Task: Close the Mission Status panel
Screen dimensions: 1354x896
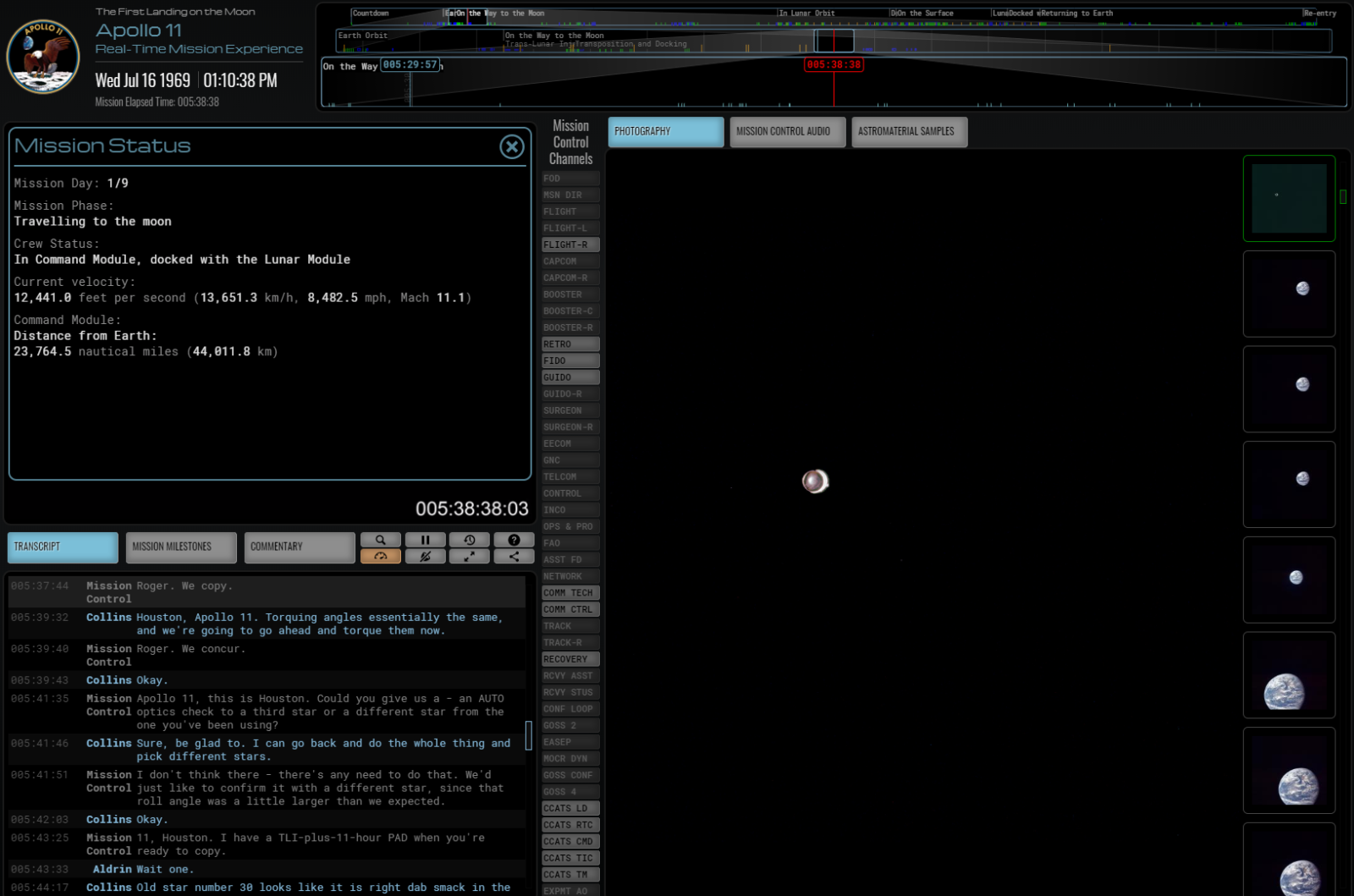Action: [x=512, y=147]
